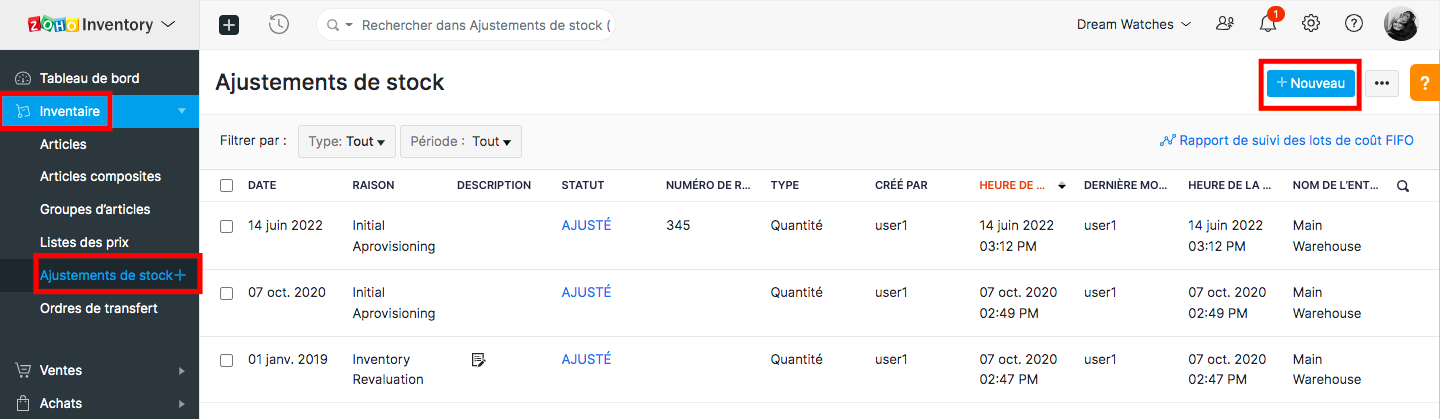Open the settings gear icon
The image size is (1440, 419).
tap(1311, 24)
